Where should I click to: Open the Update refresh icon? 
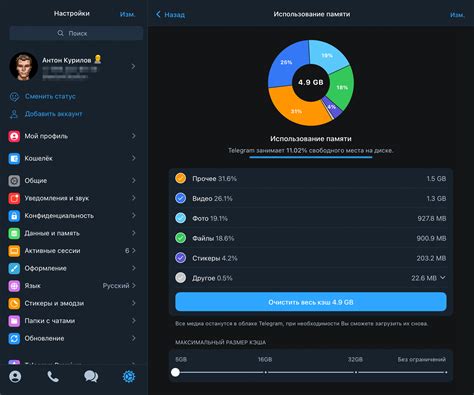[14, 338]
